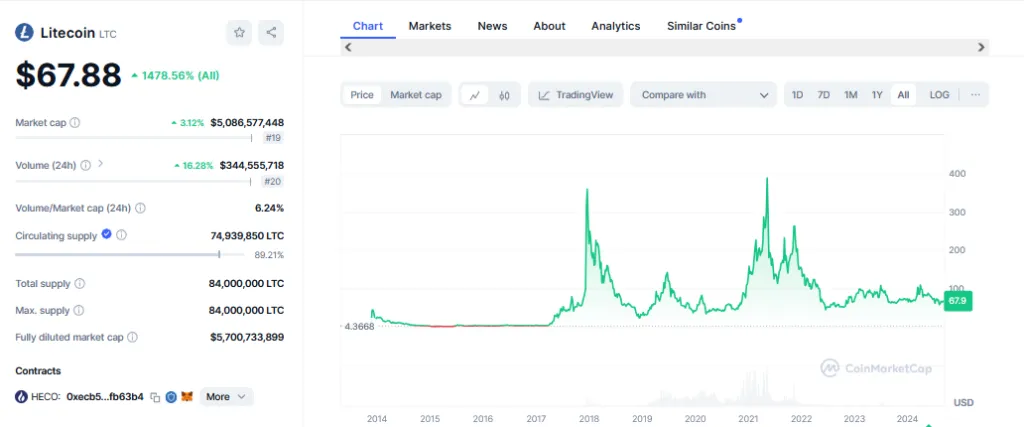
Task: Set chart range to 1M
Action: pos(850,95)
